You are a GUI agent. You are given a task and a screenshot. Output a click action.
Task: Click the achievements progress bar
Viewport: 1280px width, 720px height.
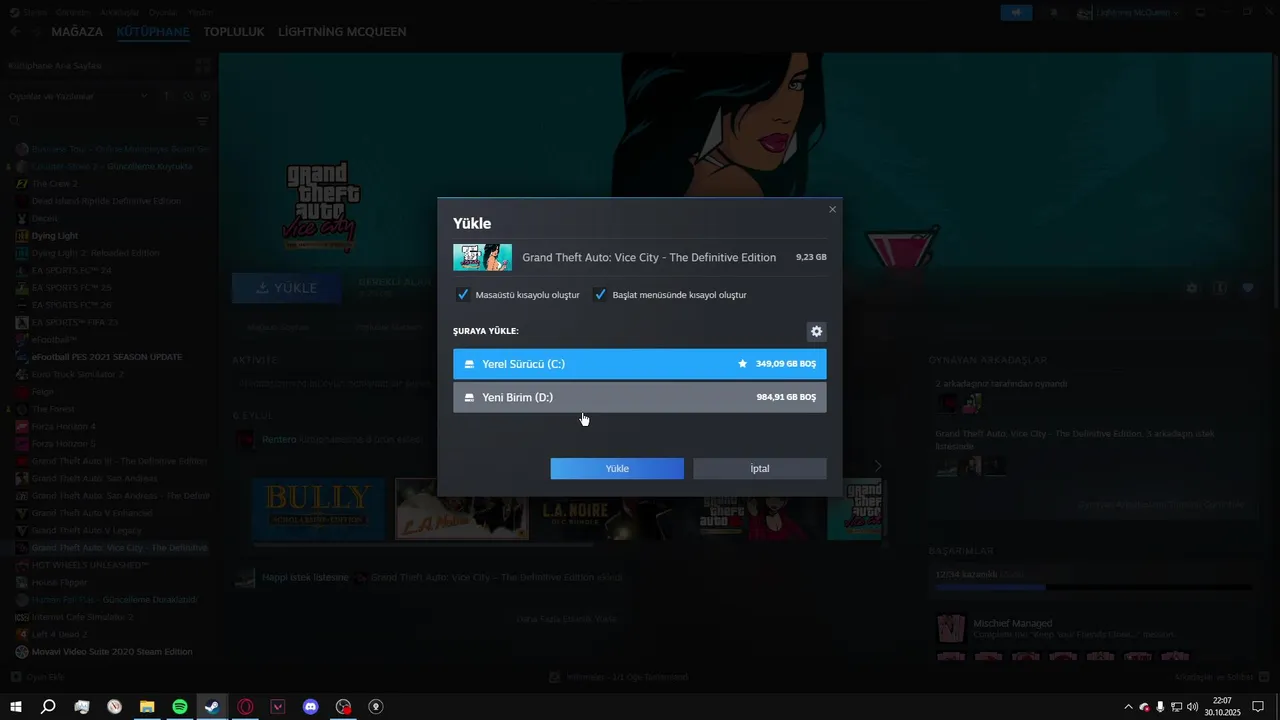point(1094,587)
